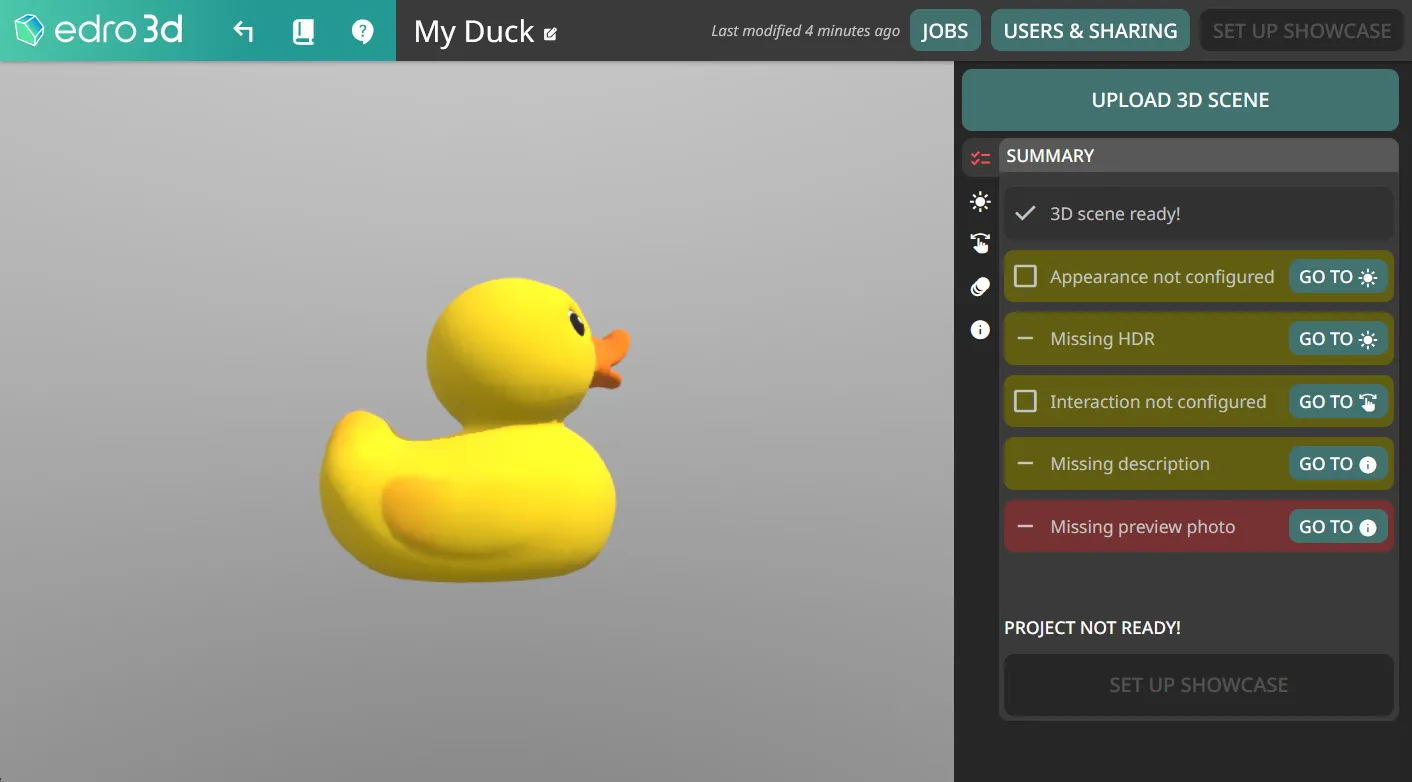Click the Missing description text

coord(1130,464)
